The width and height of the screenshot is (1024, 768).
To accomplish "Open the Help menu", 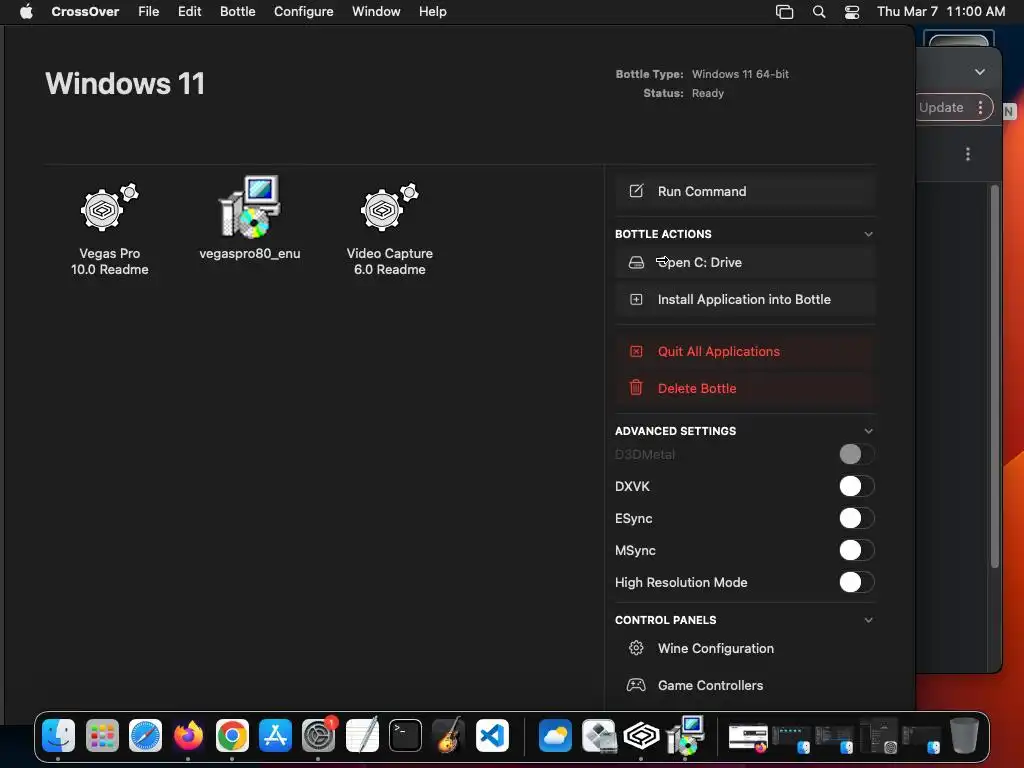I will point(433,12).
